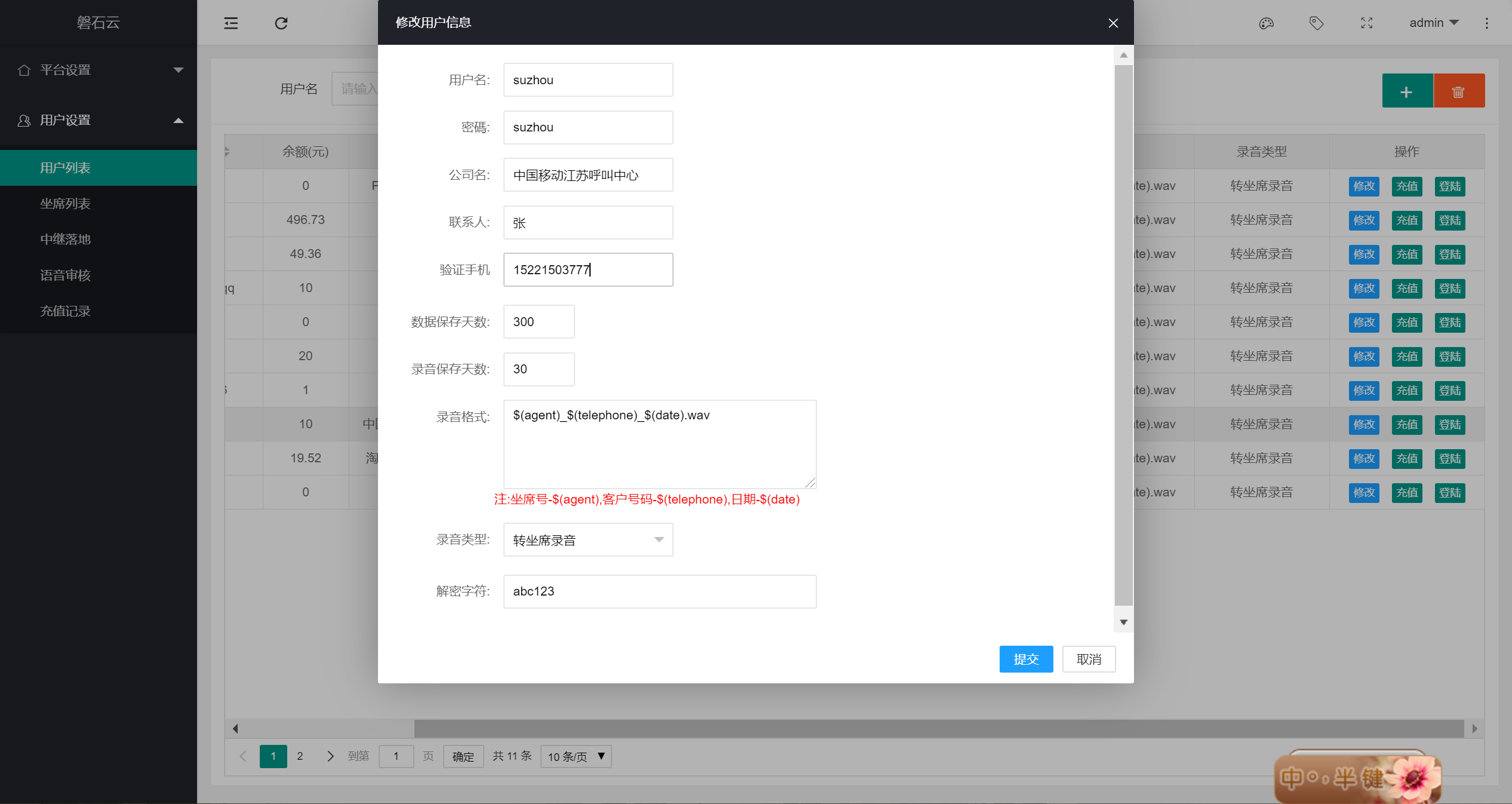Close the 修改用户信息 dialog
1512x804 pixels.
1113,23
